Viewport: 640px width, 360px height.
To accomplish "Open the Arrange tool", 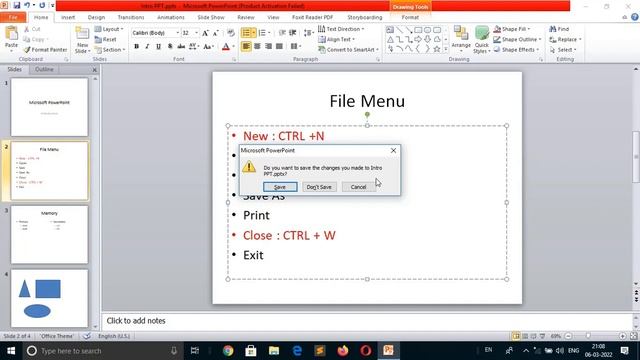I will [461, 38].
